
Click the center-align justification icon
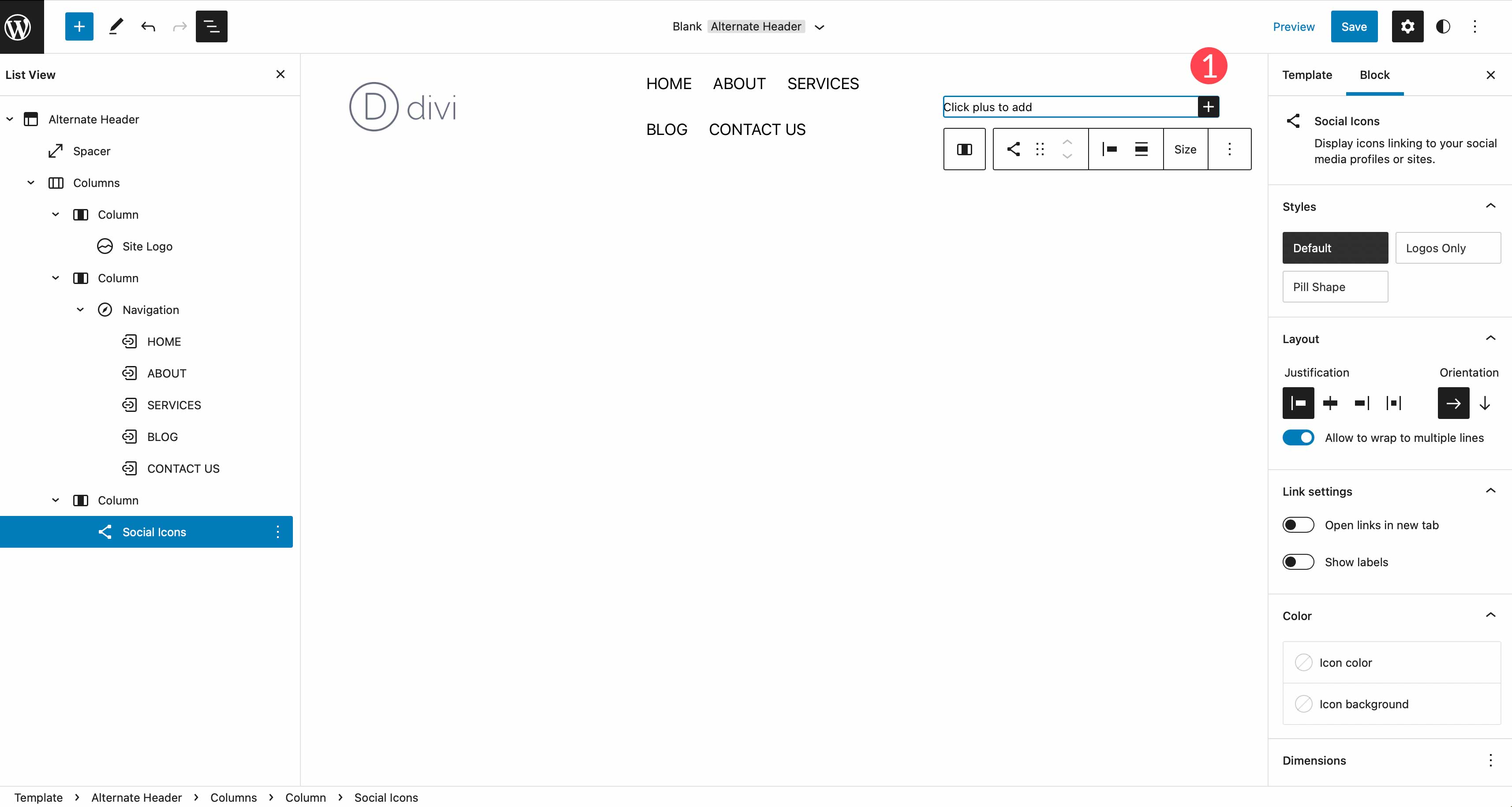1330,402
